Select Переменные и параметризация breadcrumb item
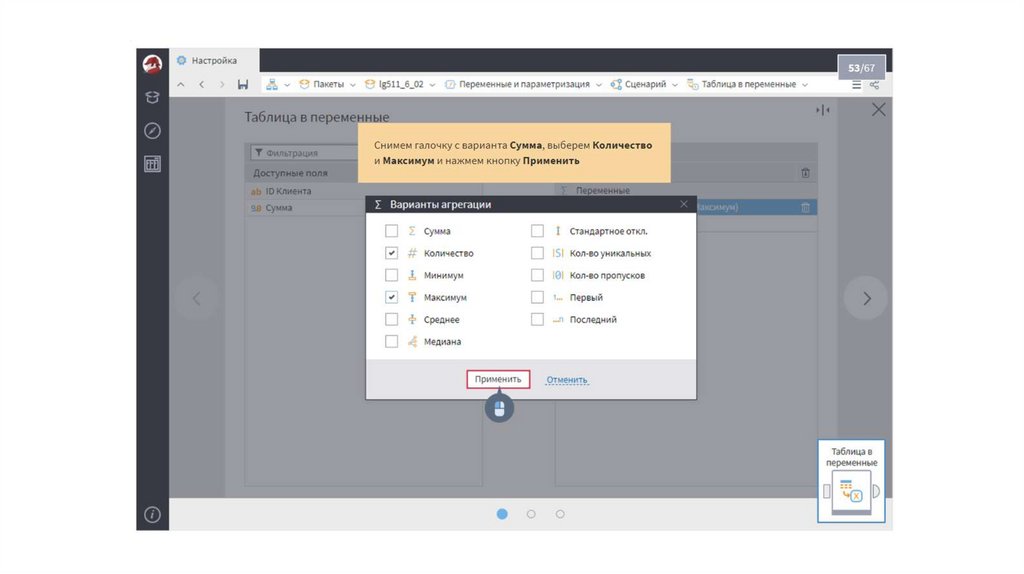 (524, 84)
